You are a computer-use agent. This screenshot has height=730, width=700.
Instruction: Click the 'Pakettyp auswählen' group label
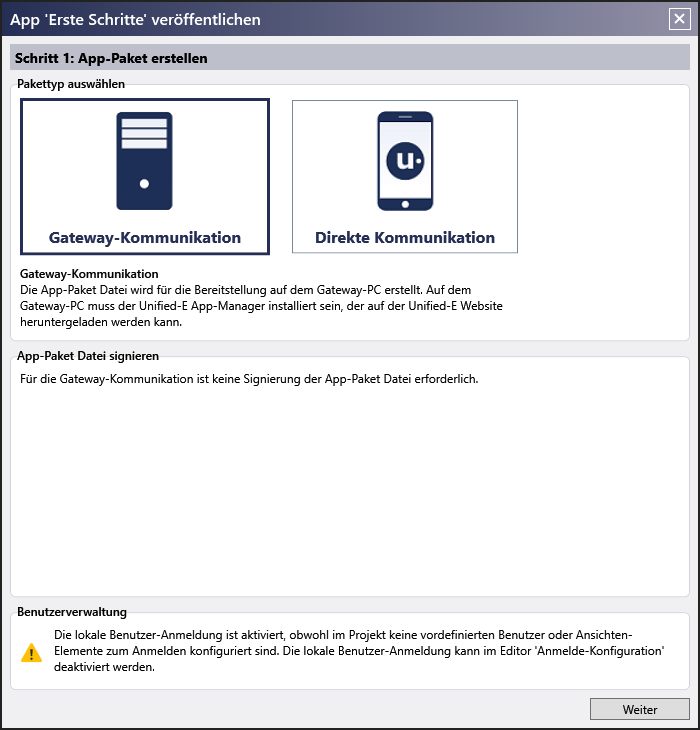coord(71,84)
